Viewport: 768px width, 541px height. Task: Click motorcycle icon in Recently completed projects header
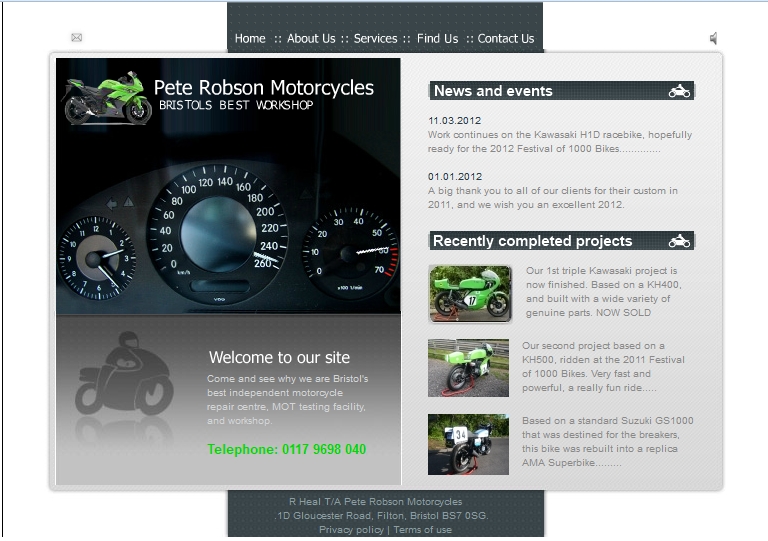(679, 241)
